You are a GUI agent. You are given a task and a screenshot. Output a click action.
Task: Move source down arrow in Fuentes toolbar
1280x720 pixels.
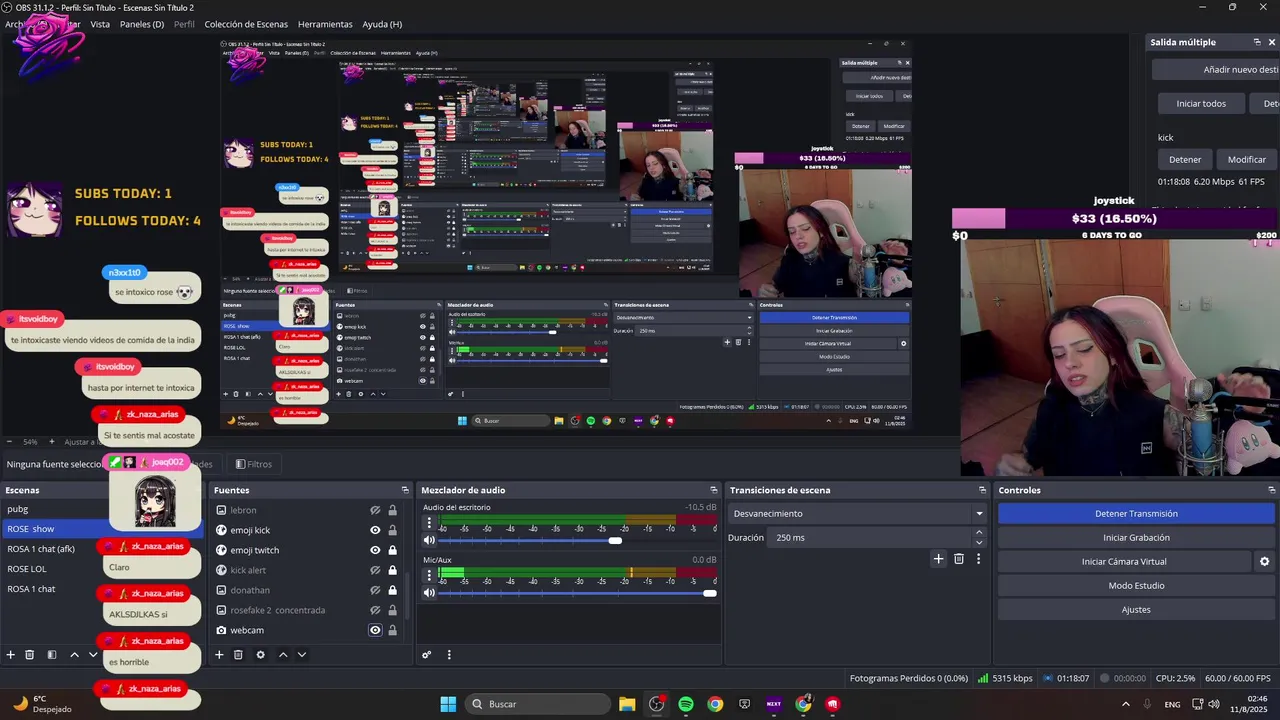(301, 655)
